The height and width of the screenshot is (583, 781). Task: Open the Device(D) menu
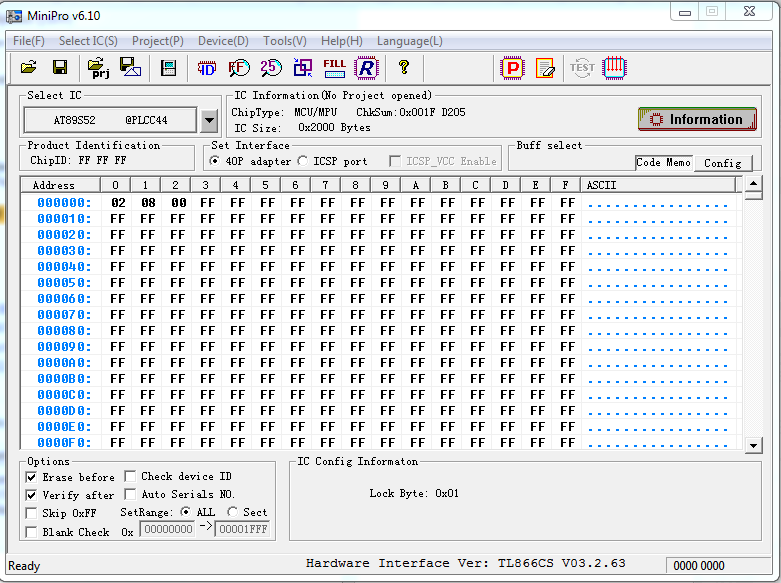[x=223, y=41]
